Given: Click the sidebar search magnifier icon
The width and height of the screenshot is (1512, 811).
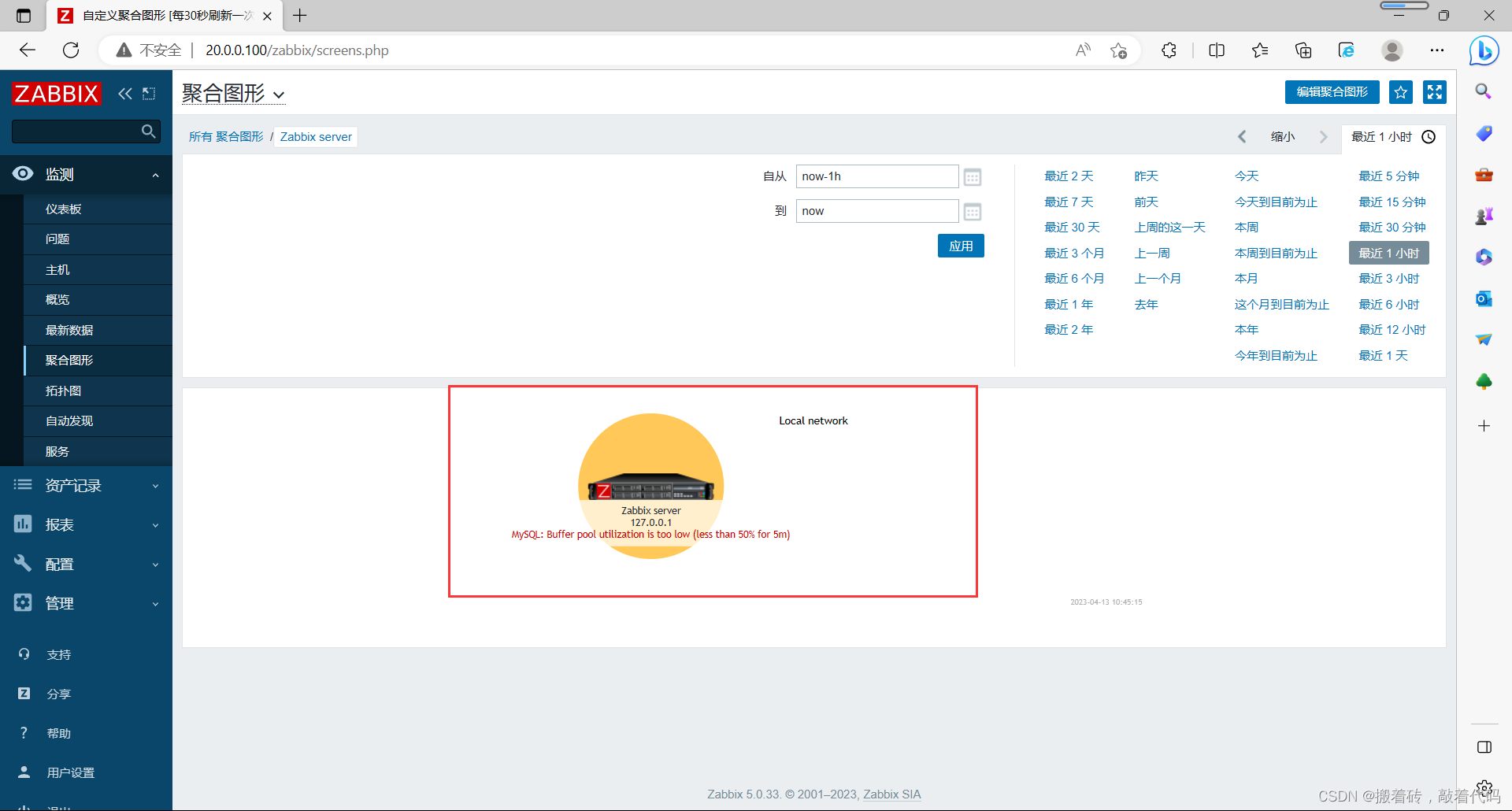Looking at the screenshot, I should [148, 131].
